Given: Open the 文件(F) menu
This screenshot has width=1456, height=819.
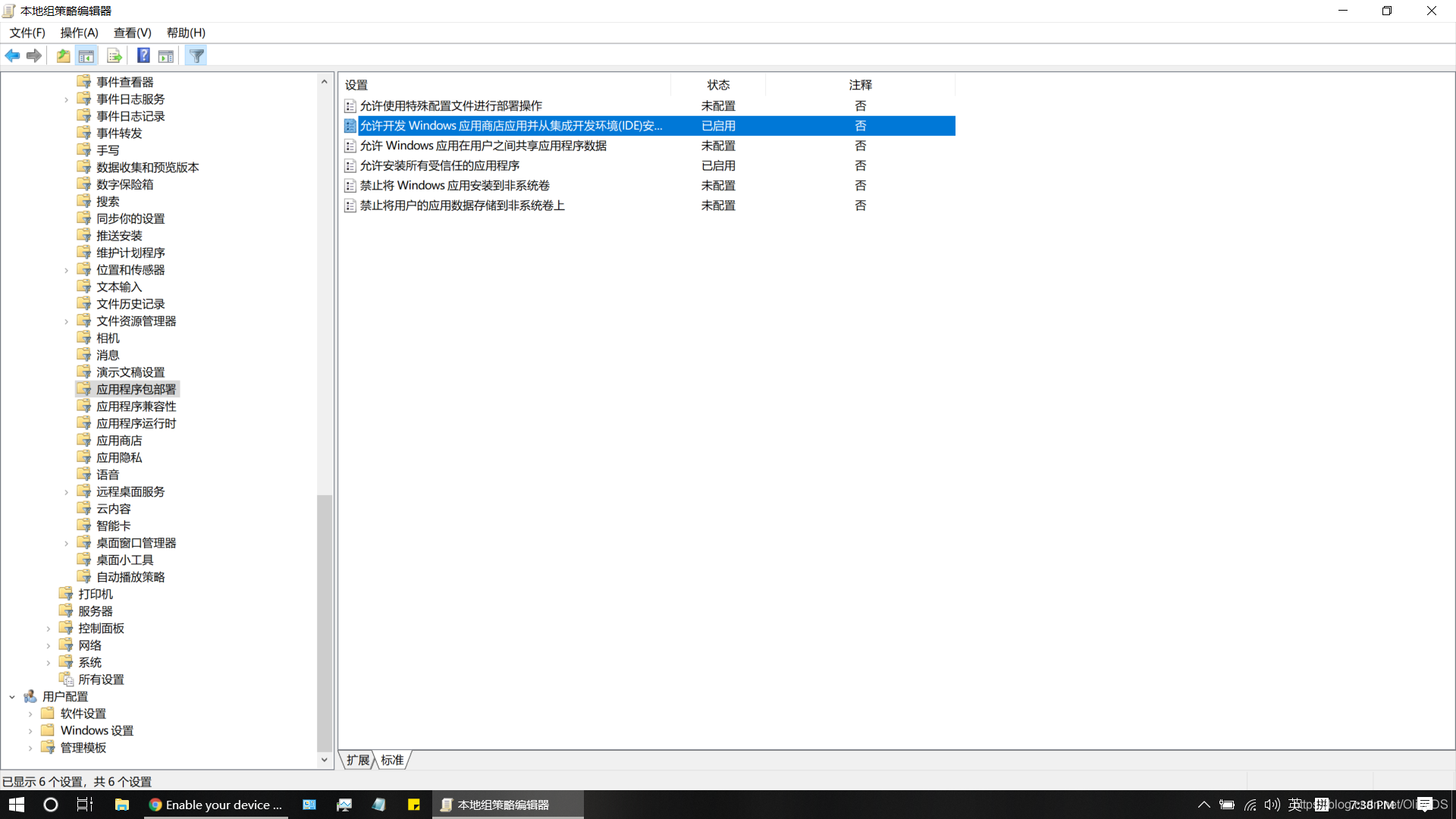Looking at the screenshot, I should pyautogui.click(x=27, y=33).
